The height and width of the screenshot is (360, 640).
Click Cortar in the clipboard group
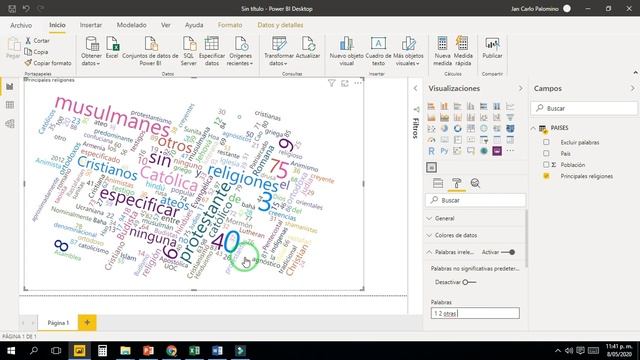pos(37,41)
